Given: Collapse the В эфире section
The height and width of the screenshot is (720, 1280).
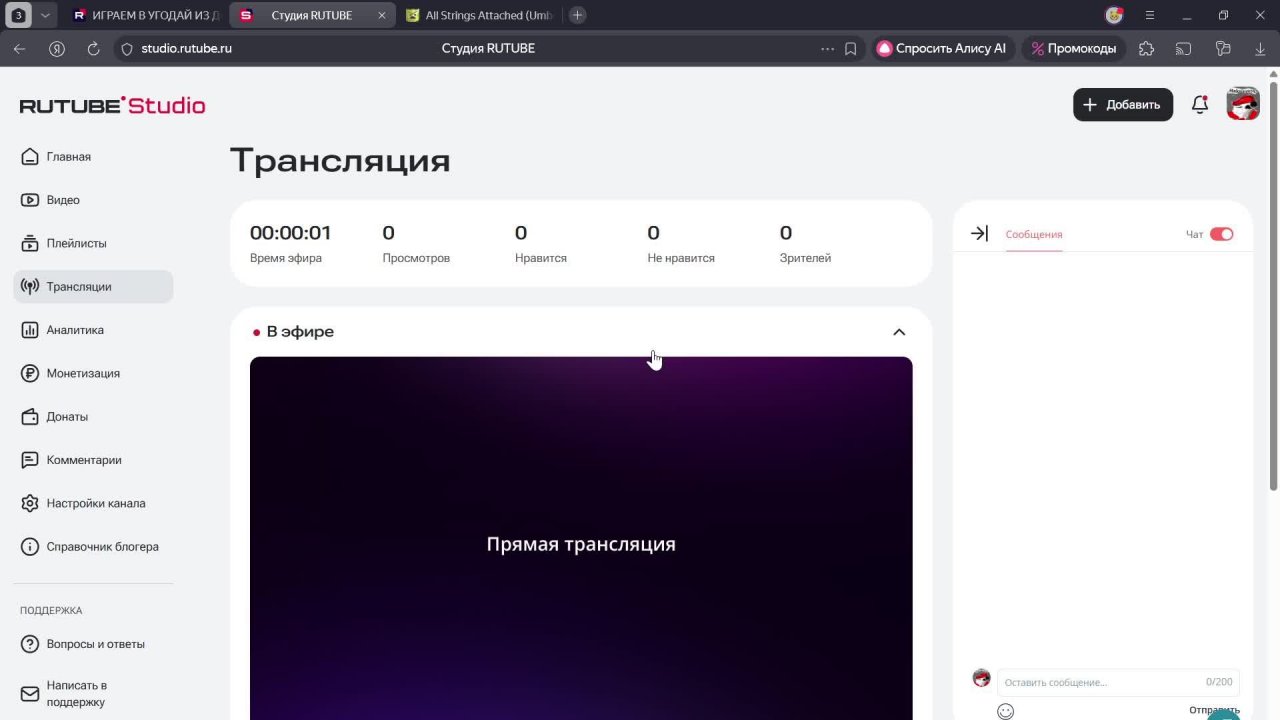Looking at the screenshot, I should coord(898,332).
